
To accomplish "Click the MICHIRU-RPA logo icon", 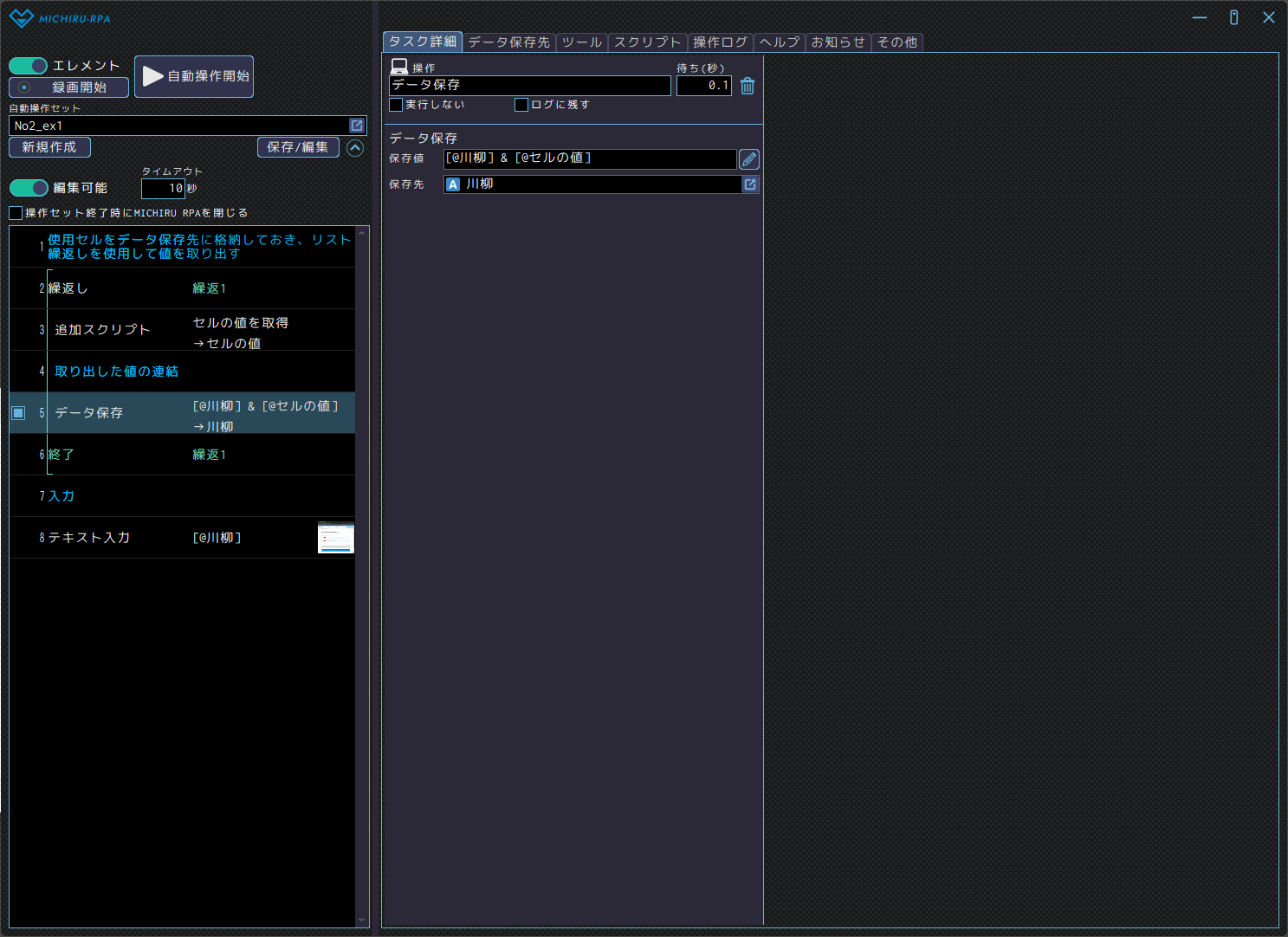I will [x=21, y=18].
